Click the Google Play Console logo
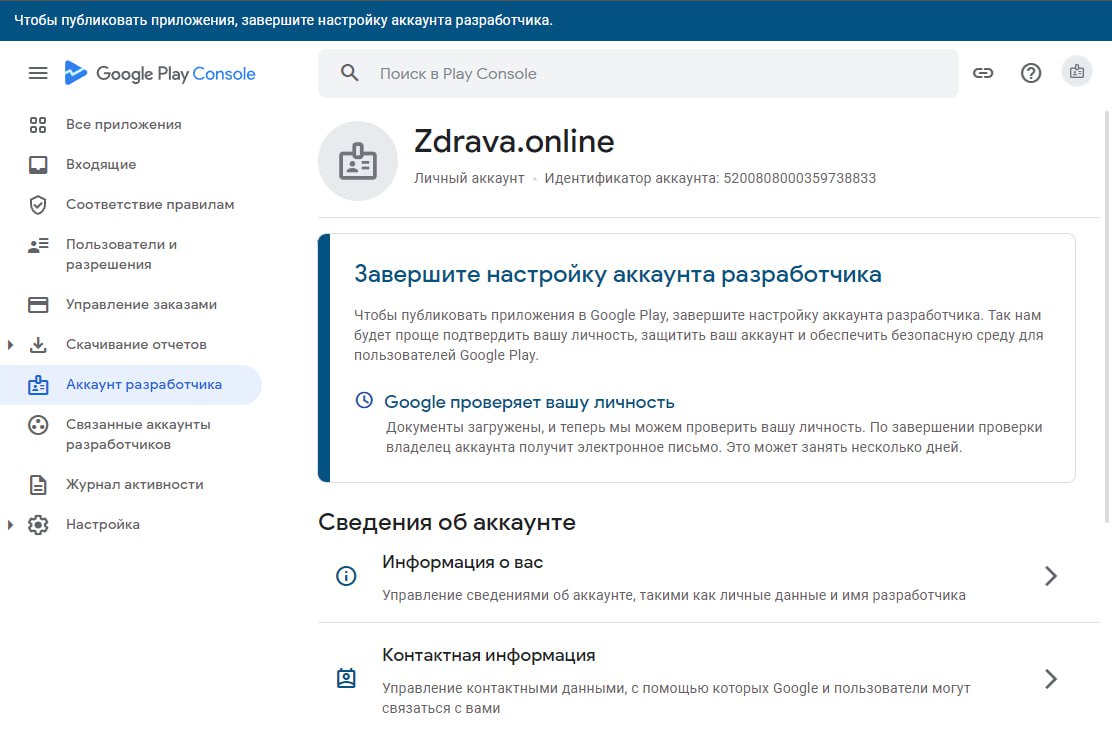This screenshot has height=733, width=1112. 160,73
